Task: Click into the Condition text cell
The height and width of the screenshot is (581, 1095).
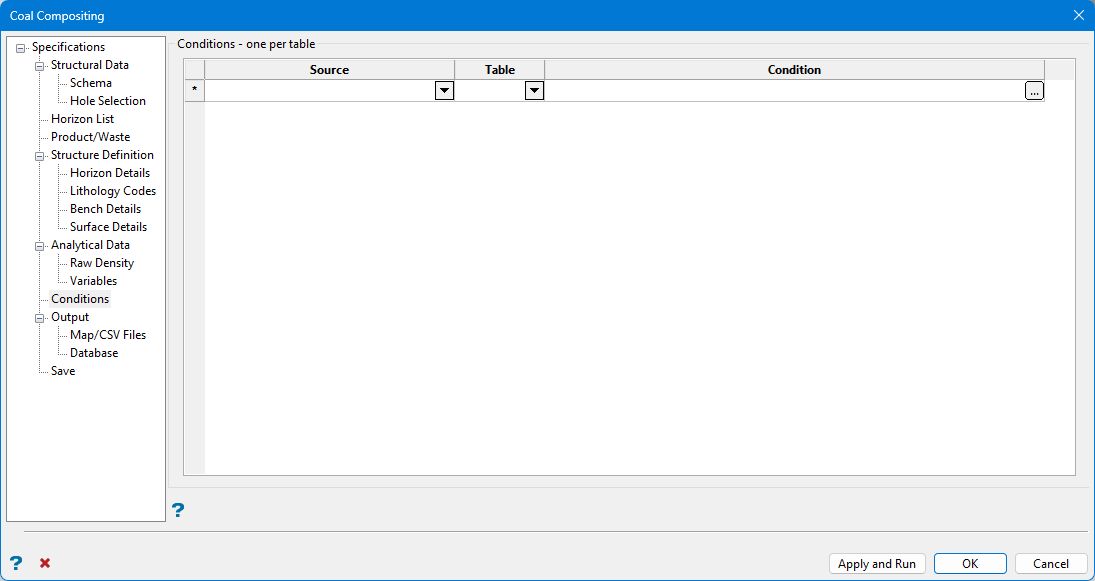Action: pyautogui.click(x=785, y=91)
